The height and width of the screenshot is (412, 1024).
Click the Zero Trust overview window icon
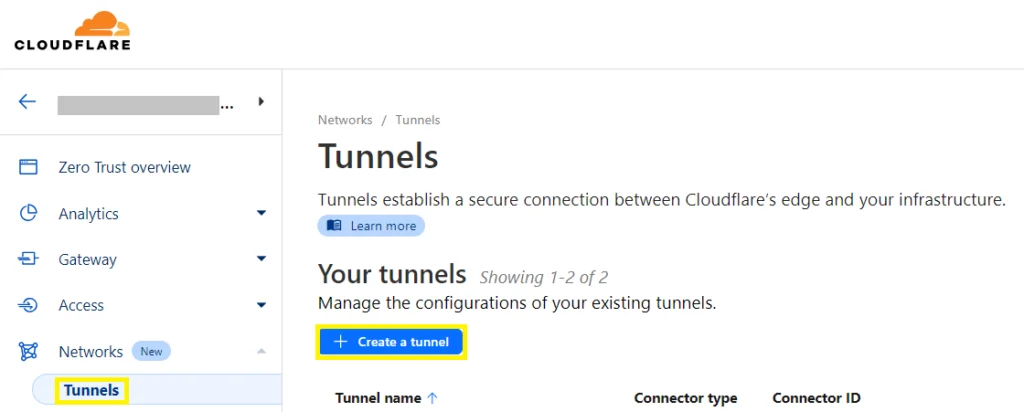pyautogui.click(x=28, y=167)
